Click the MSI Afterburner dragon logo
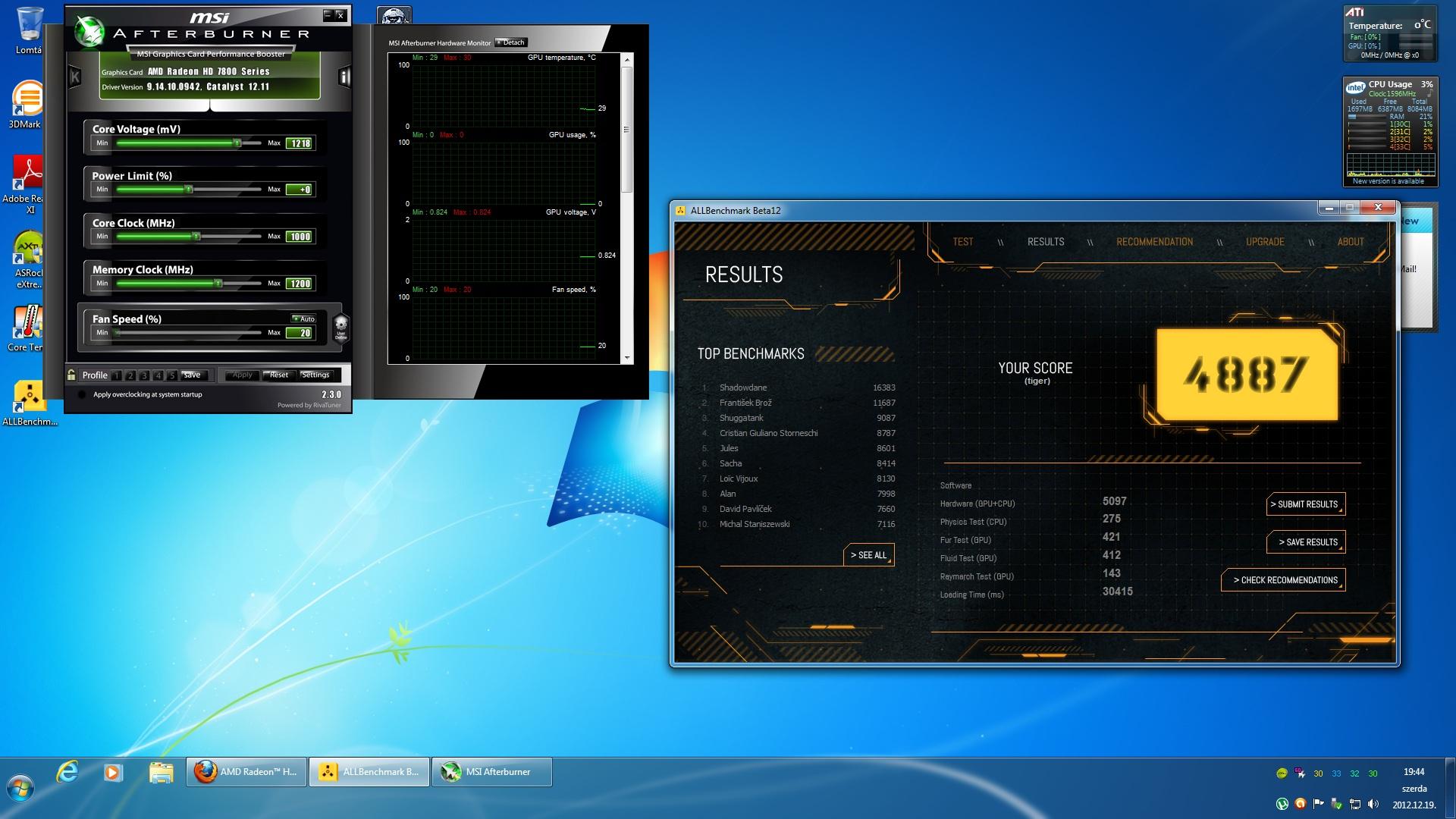This screenshot has height=819, width=1456. (x=89, y=32)
